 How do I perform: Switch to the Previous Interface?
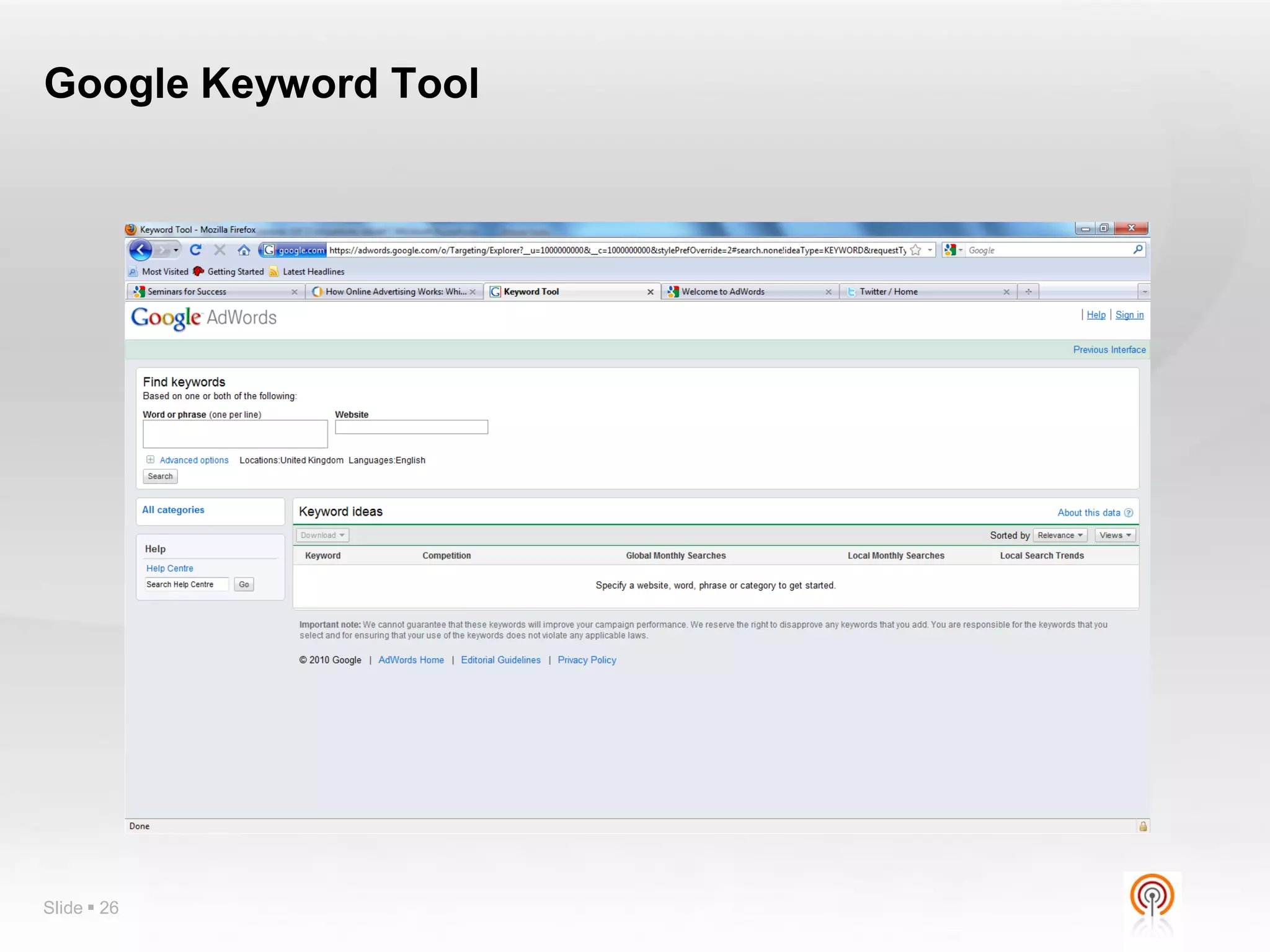1109,350
